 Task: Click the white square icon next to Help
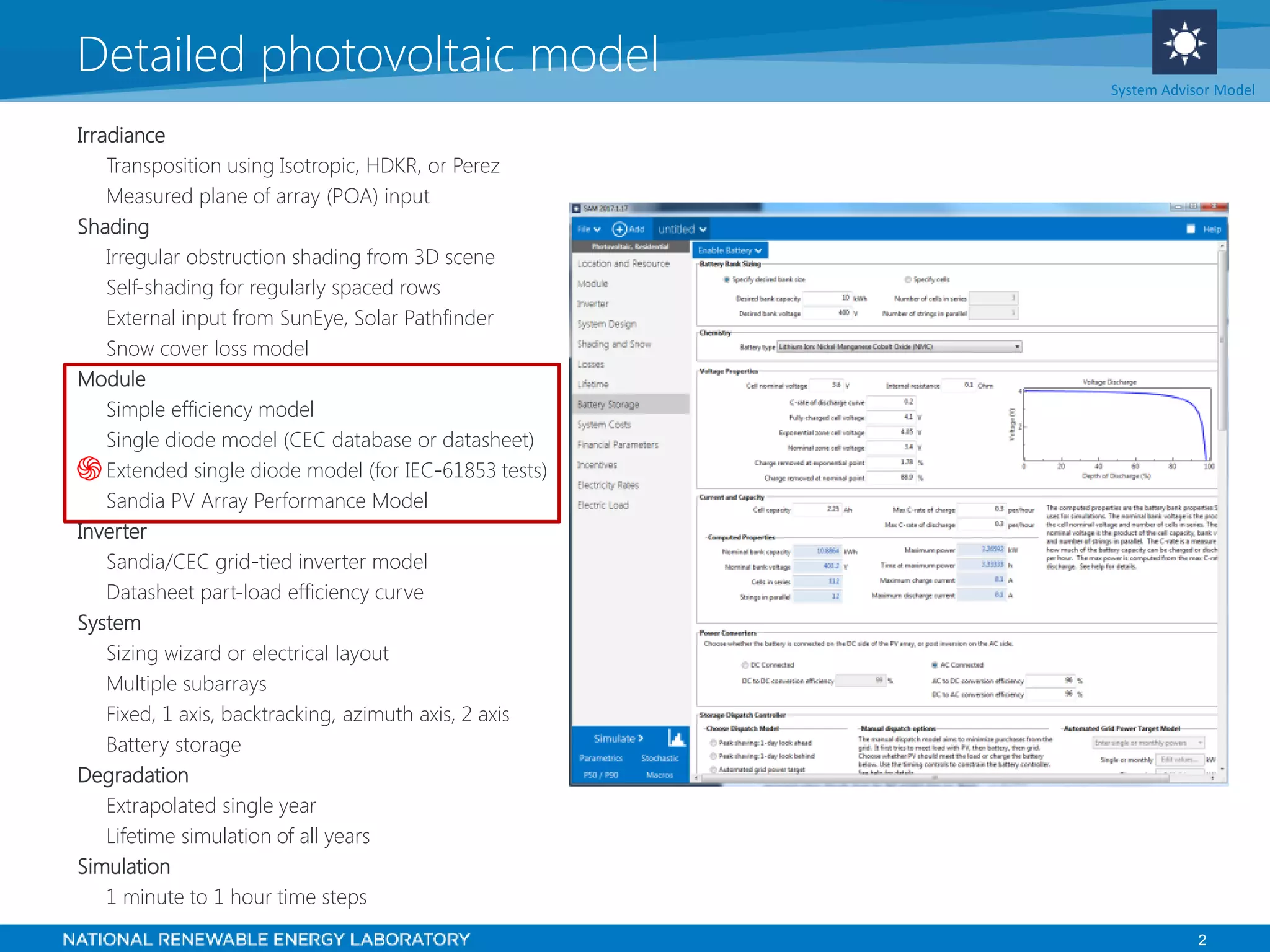[1191, 229]
